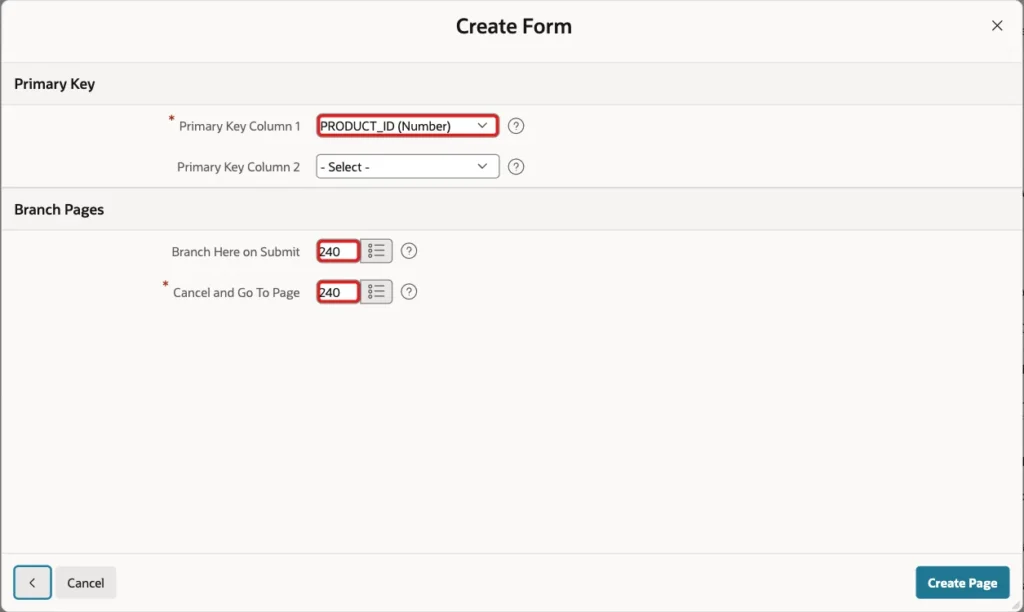The height and width of the screenshot is (612, 1024).
Task: Open help for Cancel and Go To Page
Action: click(x=409, y=292)
